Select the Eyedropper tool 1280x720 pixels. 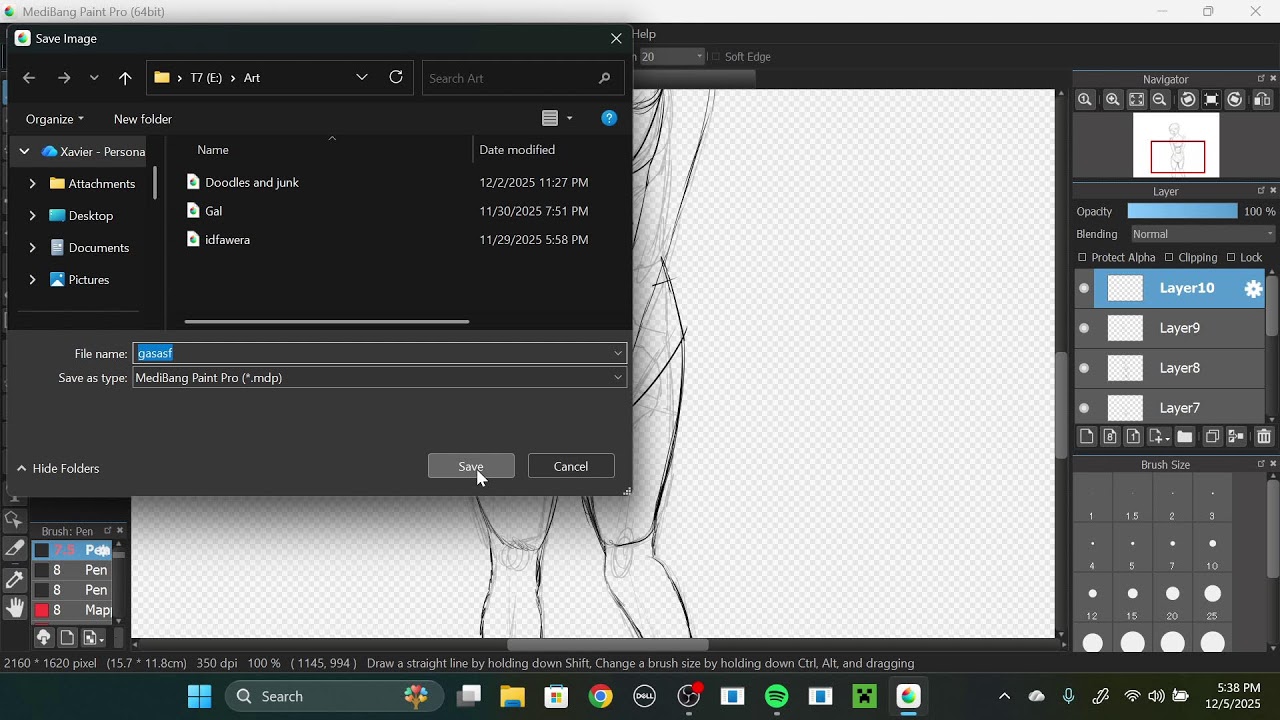click(14, 579)
